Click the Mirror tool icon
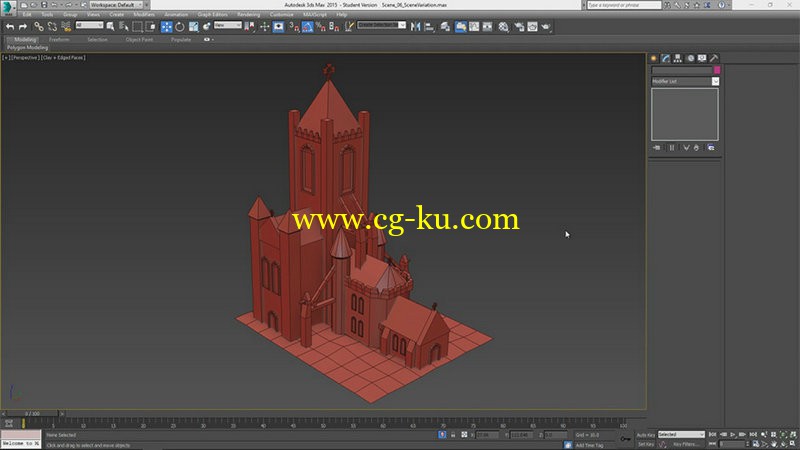Screen dimensions: 800x450 coord(415,27)
